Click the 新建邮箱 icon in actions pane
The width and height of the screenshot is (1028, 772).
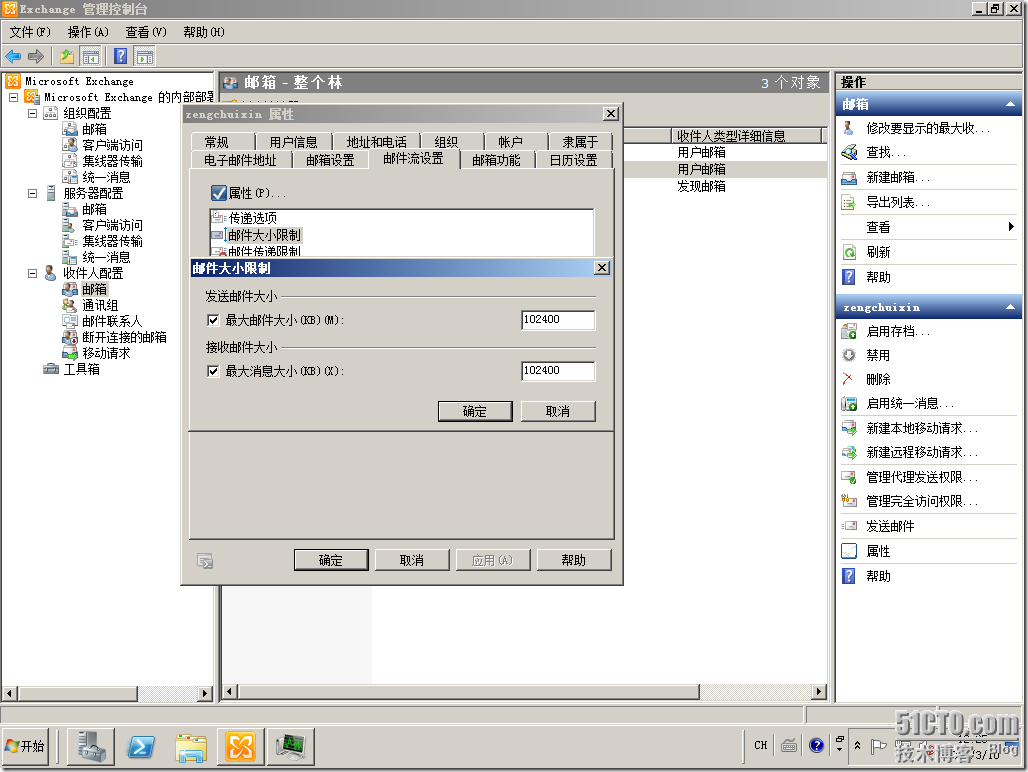pyautogui.click(x=849, y=178)
